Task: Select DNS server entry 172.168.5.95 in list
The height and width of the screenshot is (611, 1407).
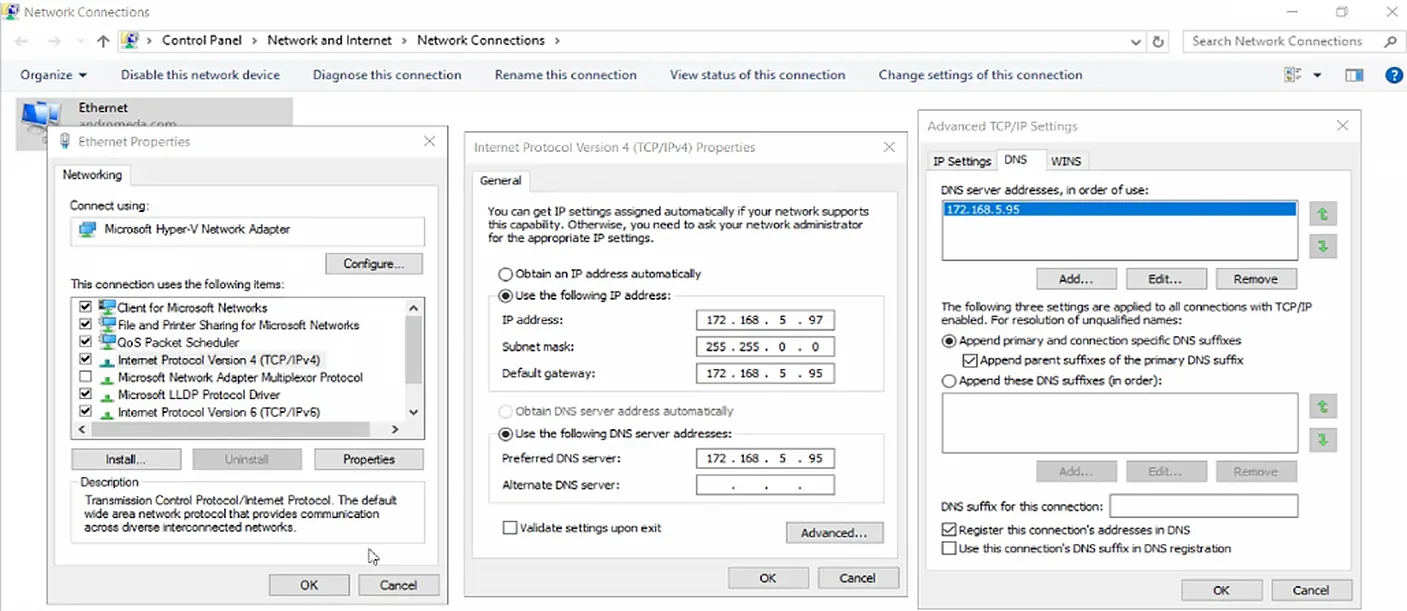Action: click(1119, 210)
